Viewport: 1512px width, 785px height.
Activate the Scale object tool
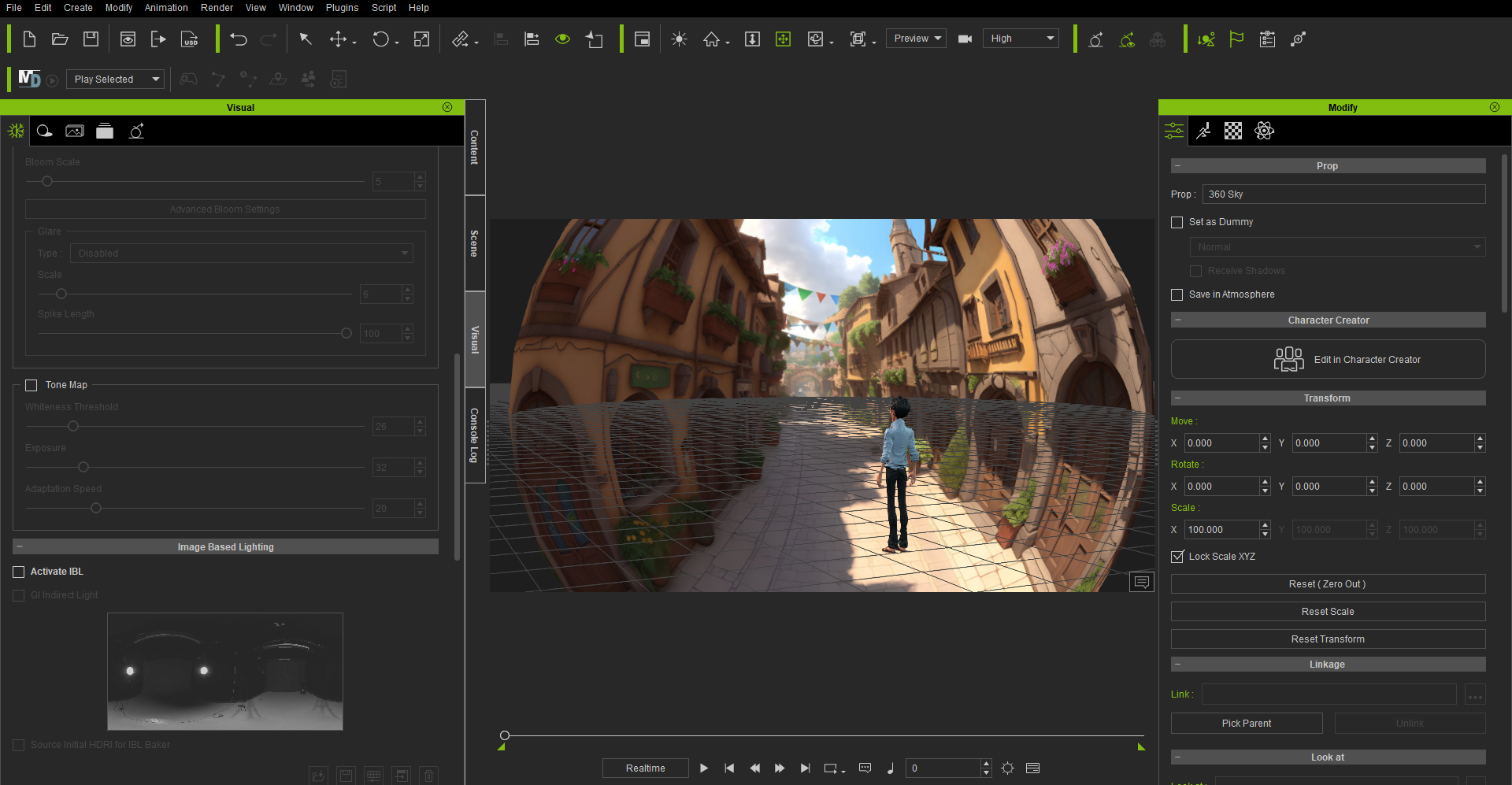pyautogui.click(x=422, y=39)
